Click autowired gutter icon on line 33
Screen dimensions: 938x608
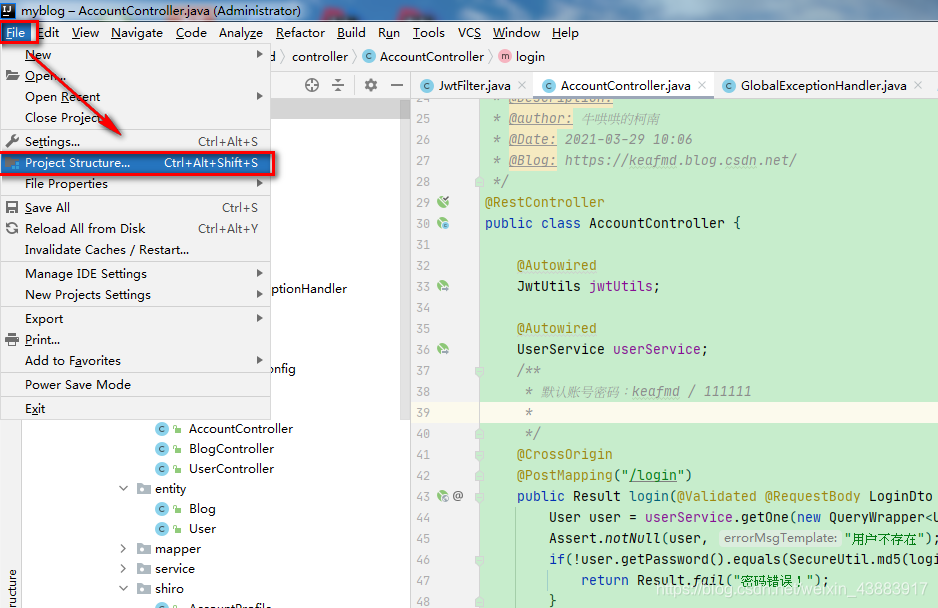click(x=443, y=286)
